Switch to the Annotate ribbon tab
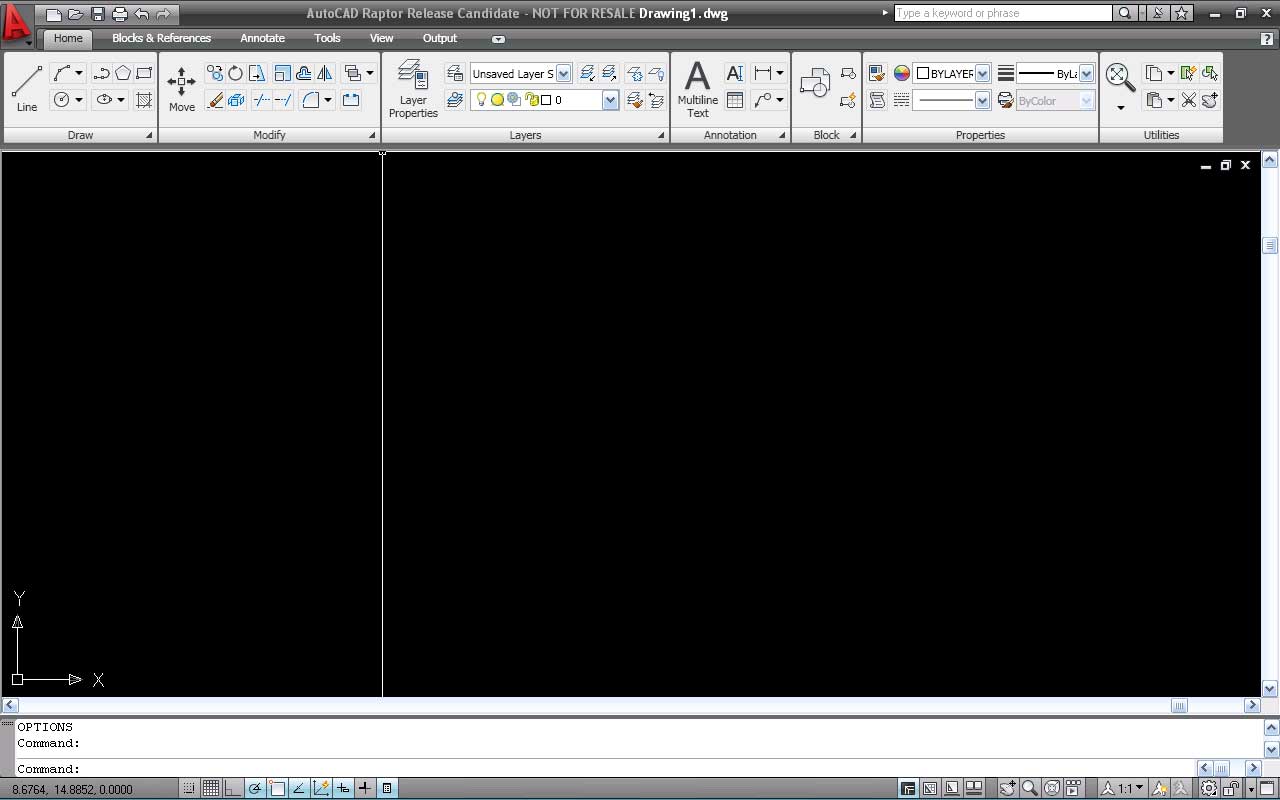 [x=262, y=38]
